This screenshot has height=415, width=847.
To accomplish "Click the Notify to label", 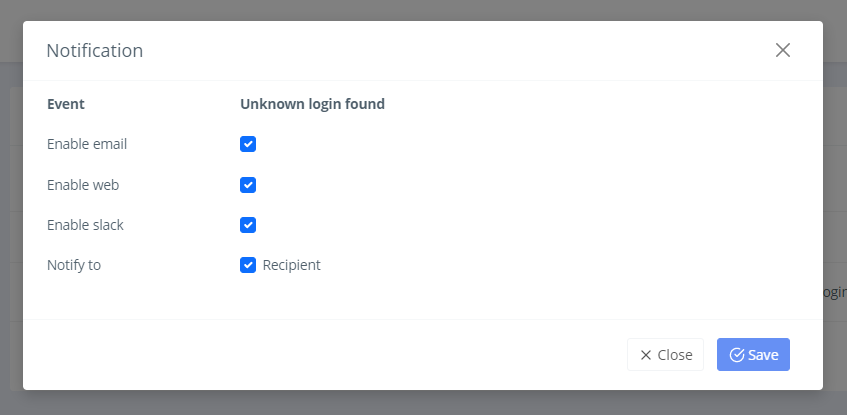I will click(74, 265).
